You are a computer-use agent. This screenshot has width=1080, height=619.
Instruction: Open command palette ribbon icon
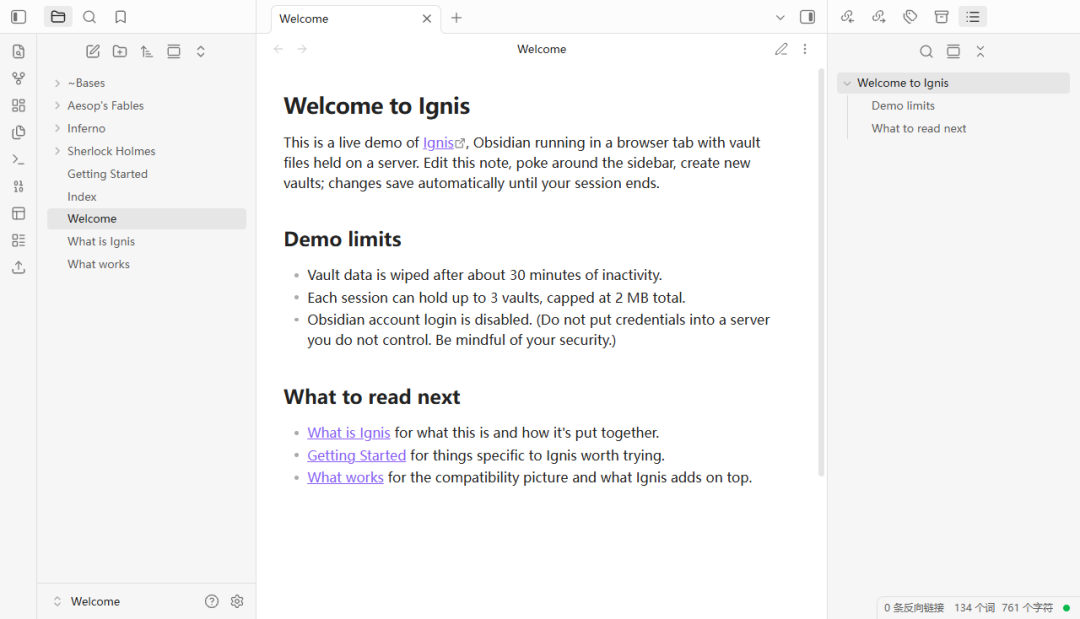(19, 160)
